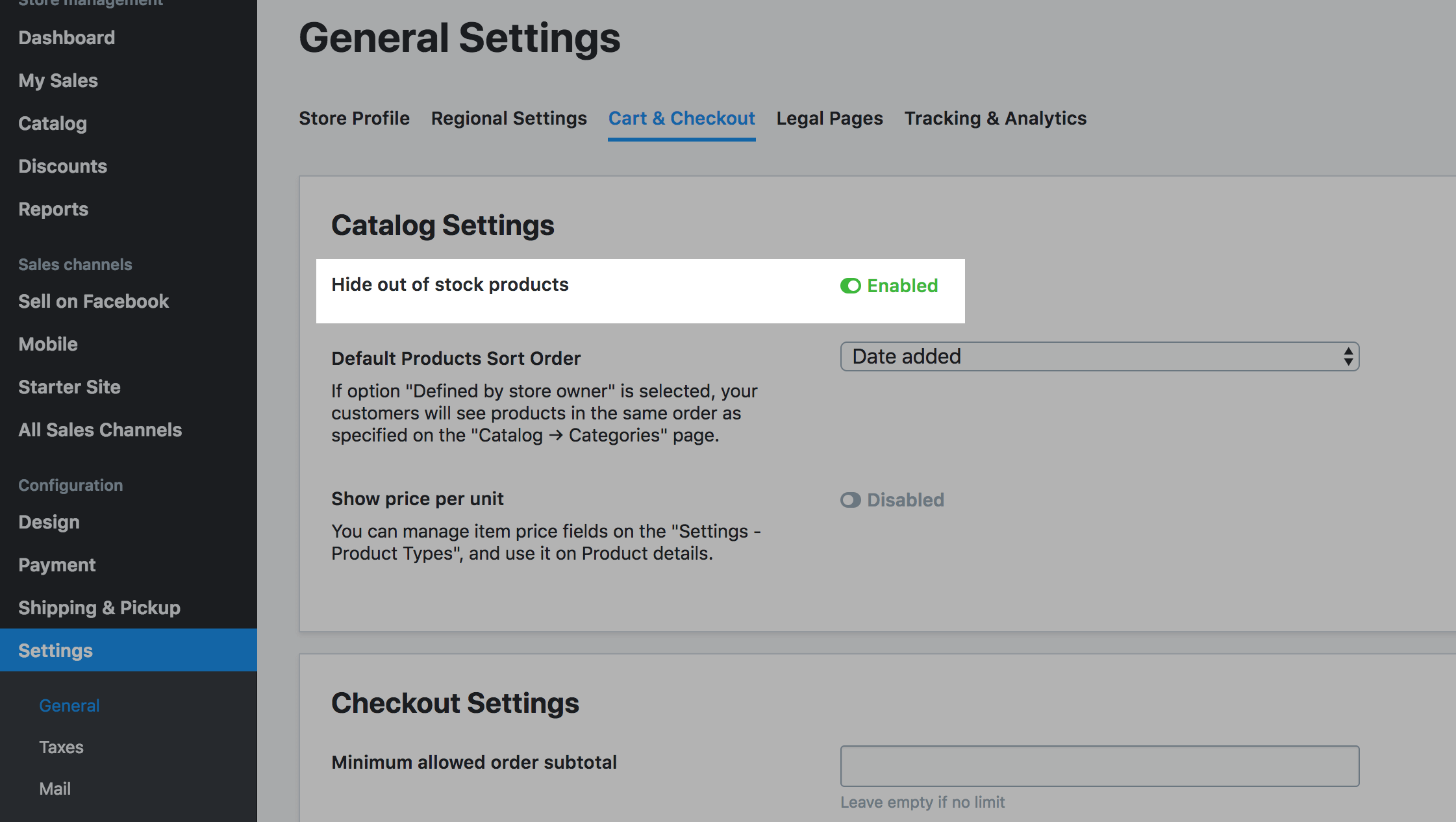Go to Legal Pages tab
The image size is (1456, 822).
point(829,118)
